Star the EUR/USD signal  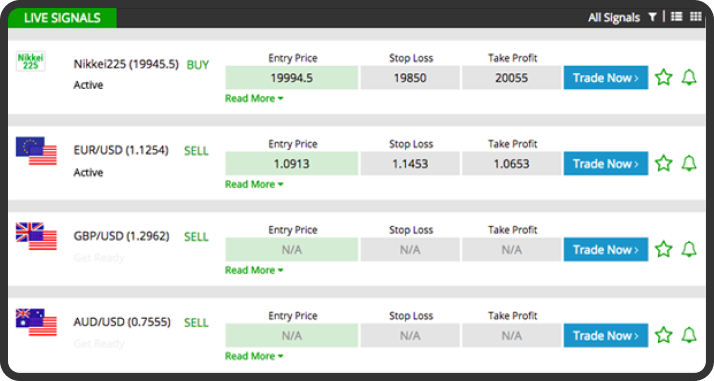[x=663, y=163]
